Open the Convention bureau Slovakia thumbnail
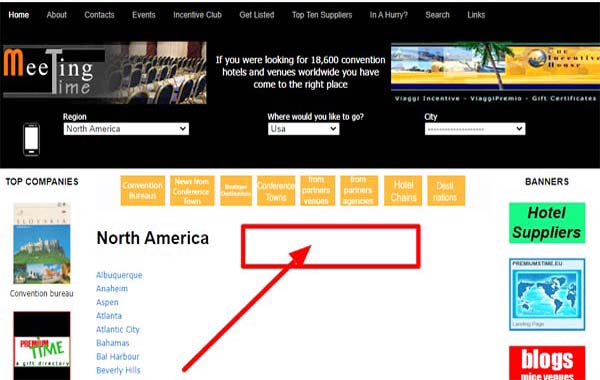The width and height of the screenshot is (600, 380). point(42,243)
